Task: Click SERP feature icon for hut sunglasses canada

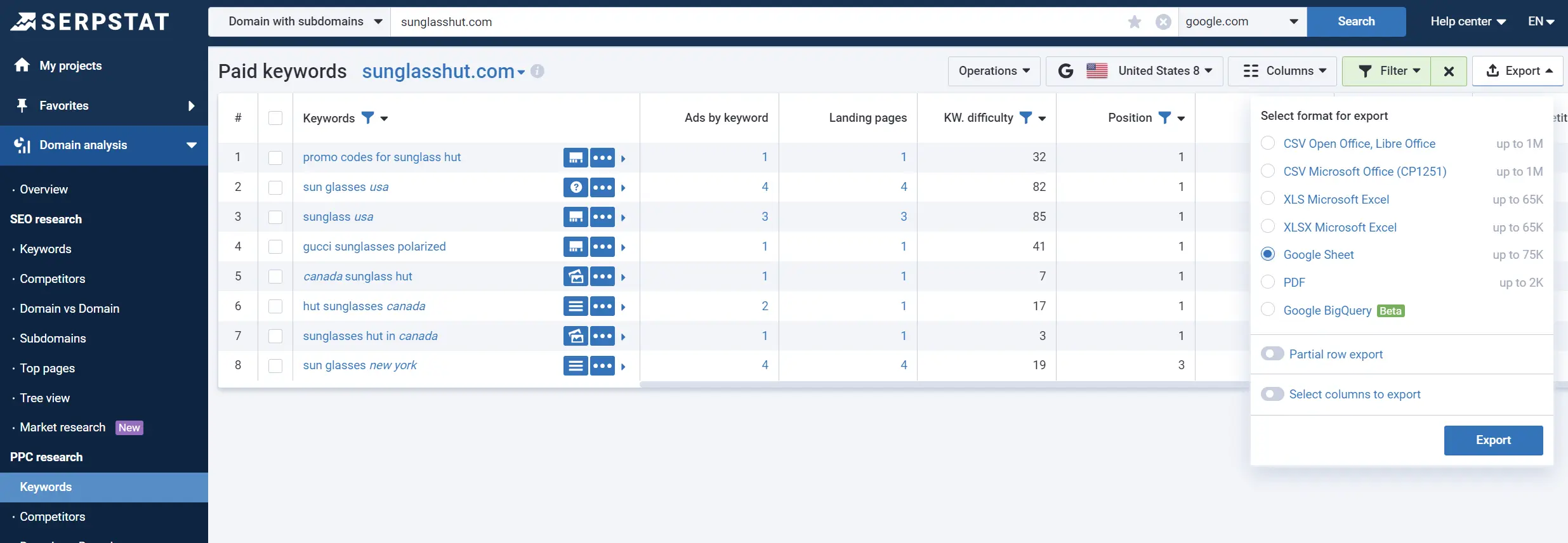Action: (x=576, y=306)
